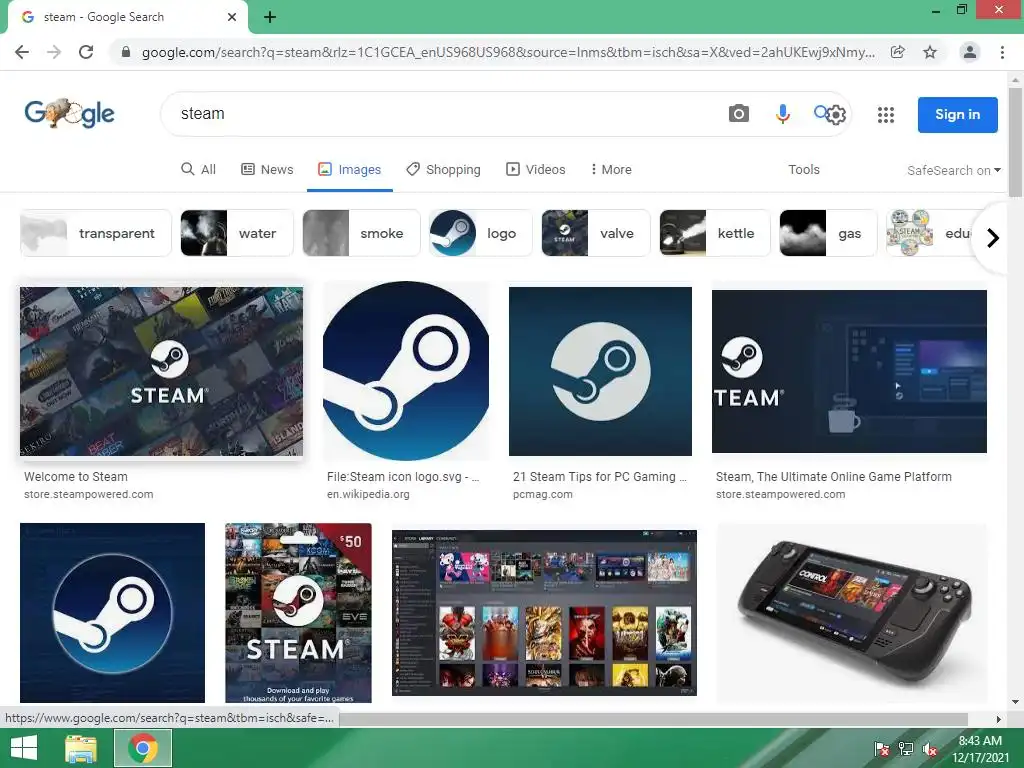The width and height of the screenshot is (1024, 768).
Task: Switch to the News tab
Action: click(x=267, y=169)
